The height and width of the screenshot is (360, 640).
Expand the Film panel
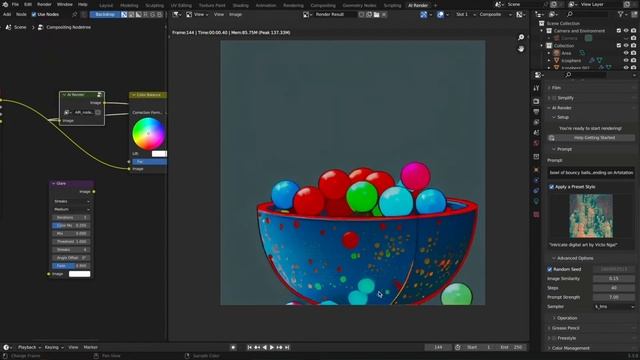tap(556, 88)
